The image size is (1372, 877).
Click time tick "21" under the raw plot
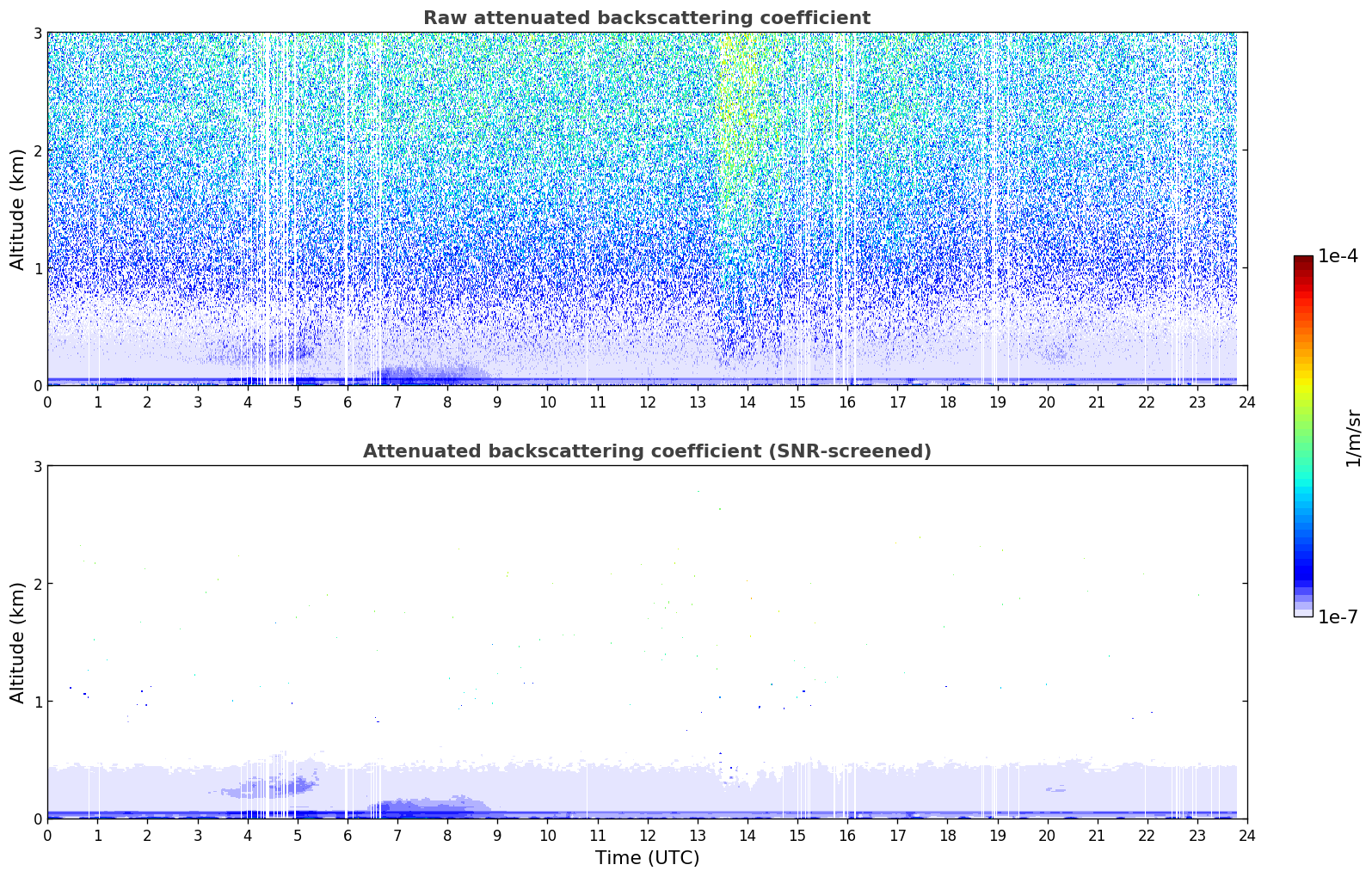1097,402
